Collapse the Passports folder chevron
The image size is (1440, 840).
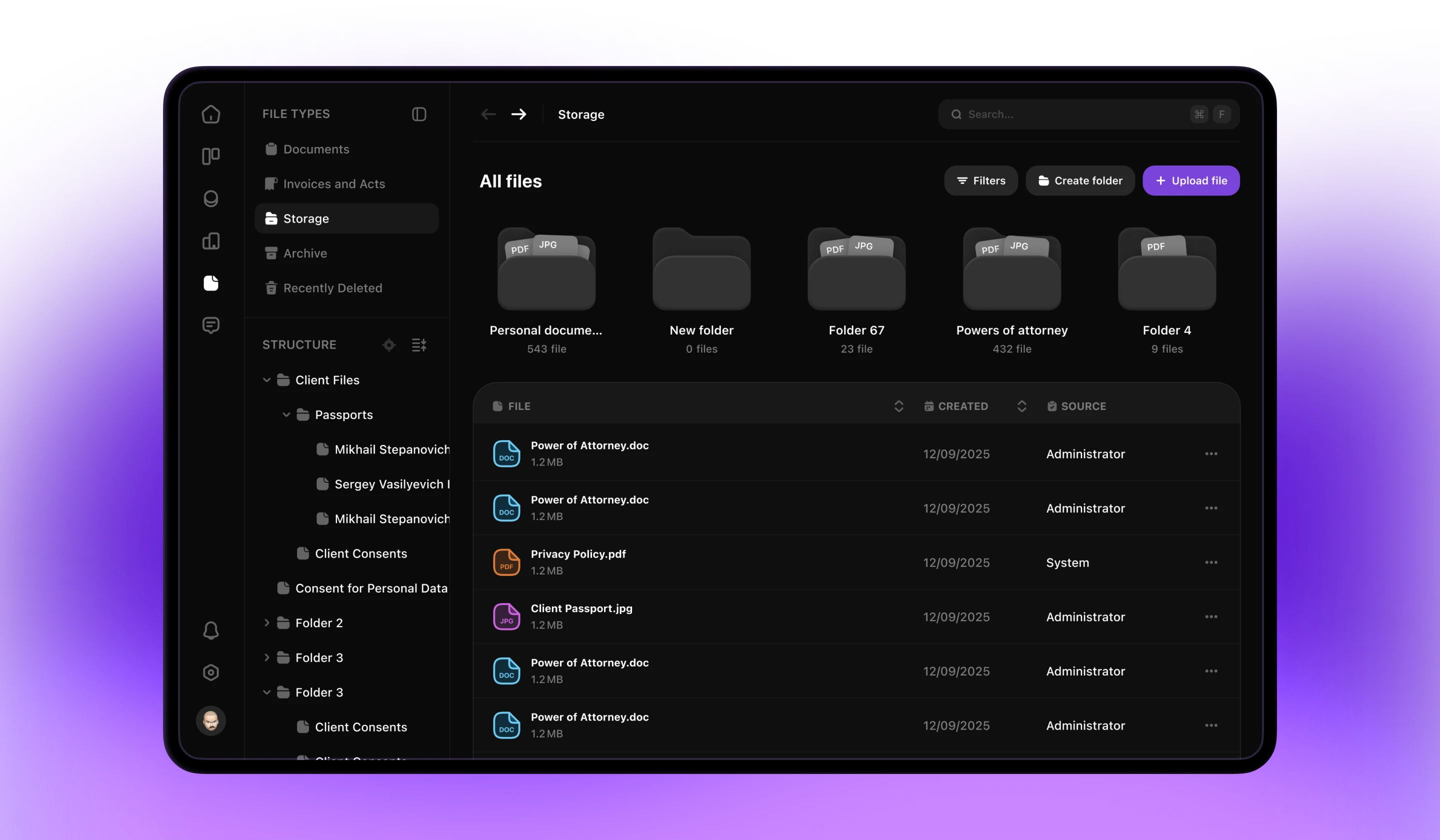click(286, 415)
